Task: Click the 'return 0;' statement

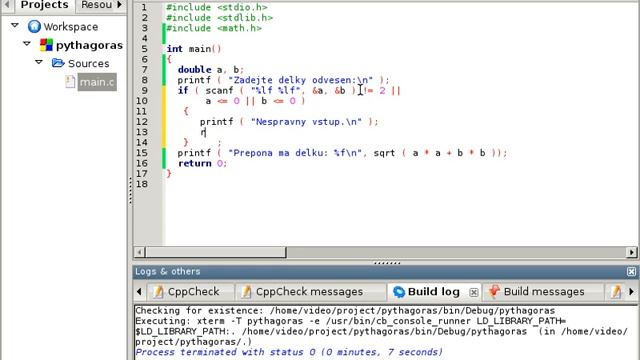Action: [202, 163]
